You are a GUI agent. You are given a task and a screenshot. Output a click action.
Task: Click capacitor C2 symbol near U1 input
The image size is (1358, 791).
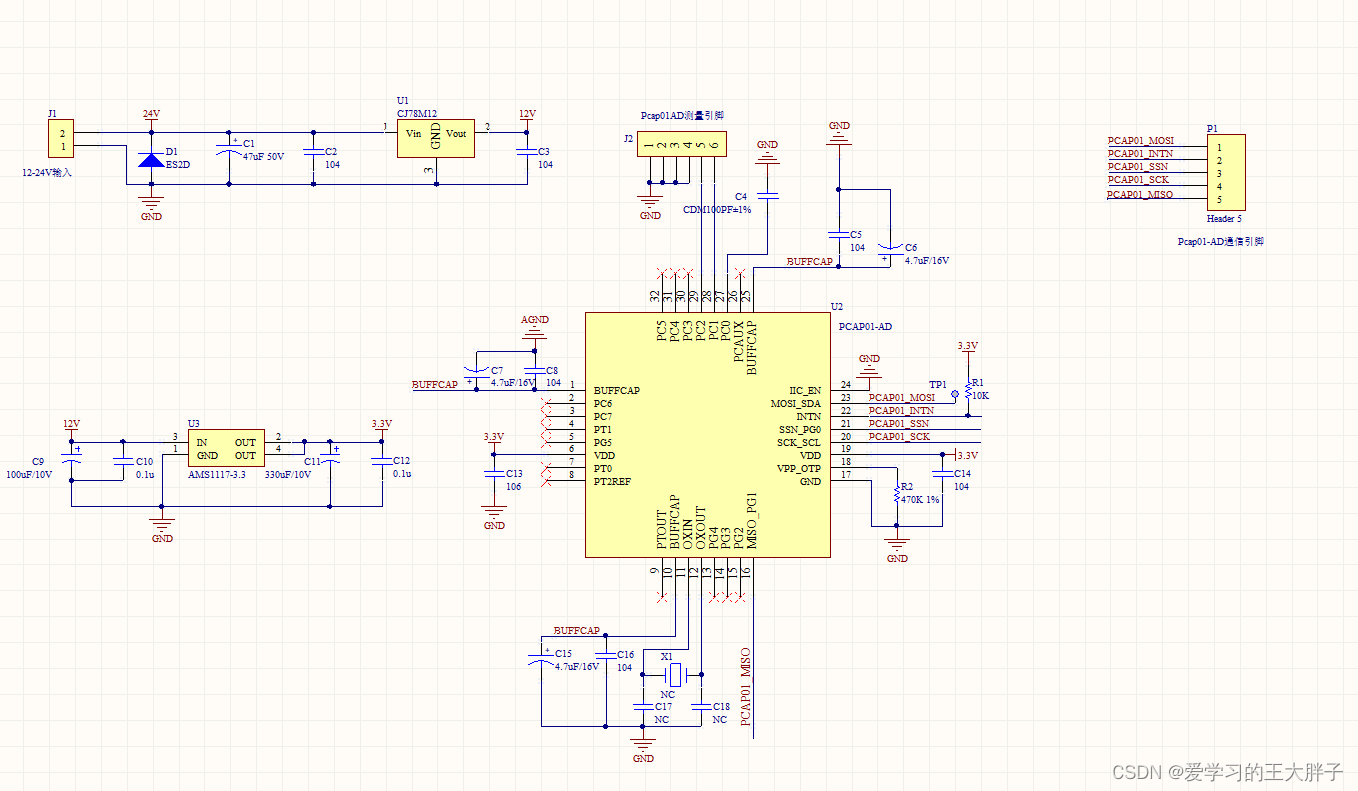tap(313, 151)
